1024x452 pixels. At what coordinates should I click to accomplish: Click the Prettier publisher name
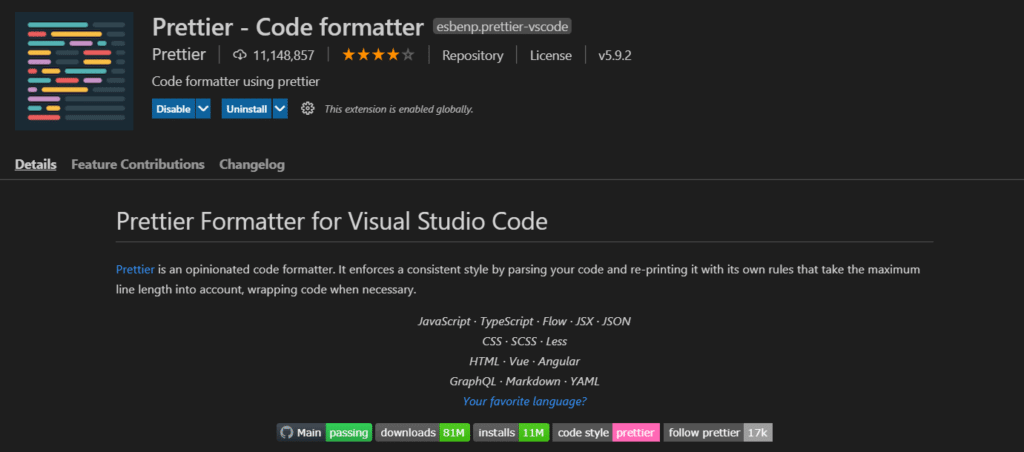coord(179,55)
